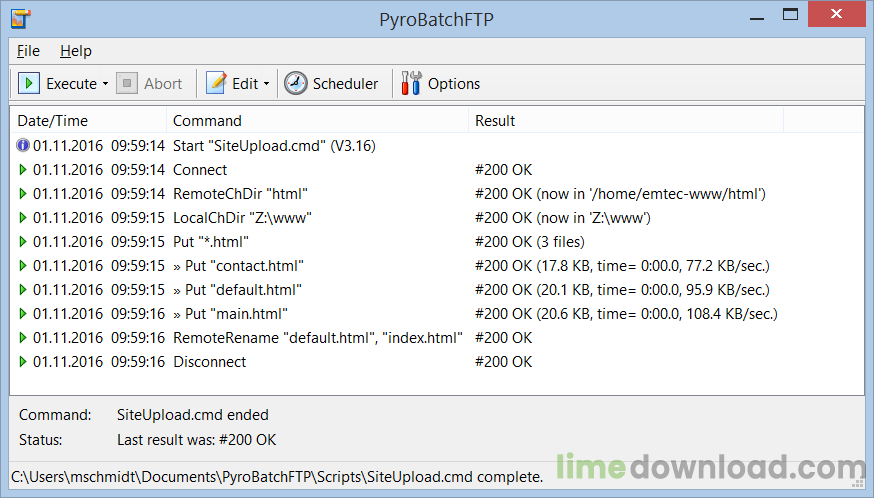Click '#200 OK' result on Disconnect row
874x498 pixels.
coord(503,361)
